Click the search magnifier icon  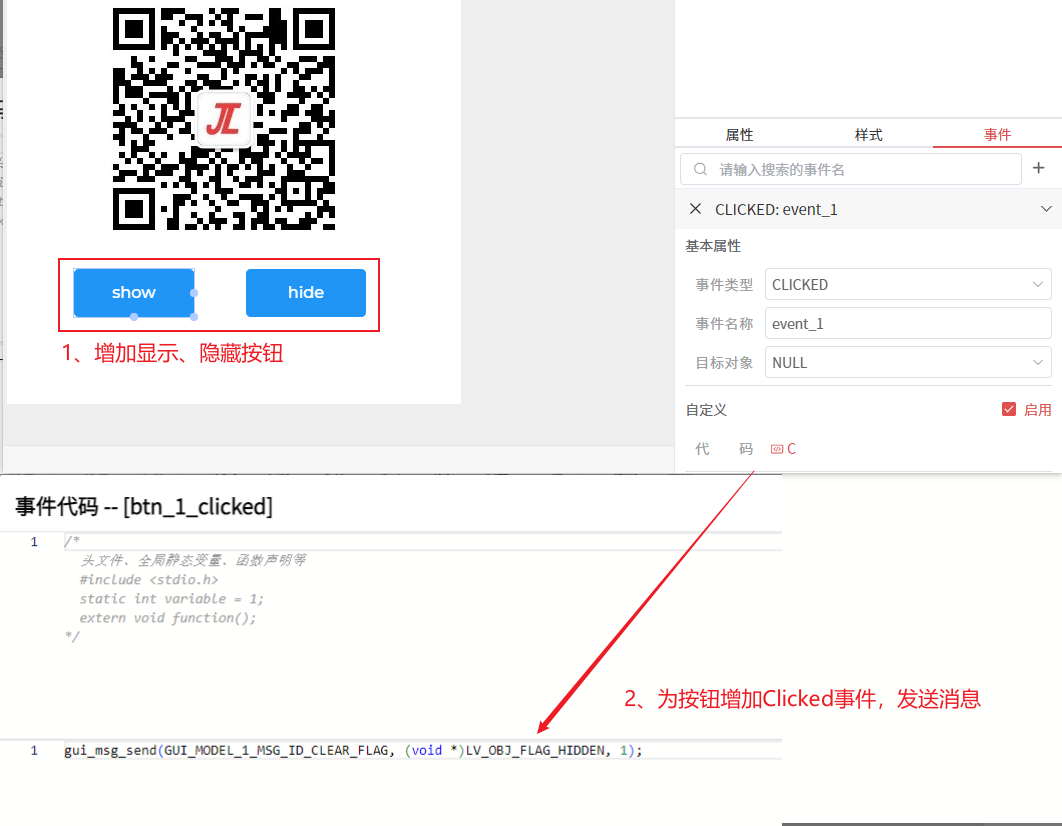700,169
